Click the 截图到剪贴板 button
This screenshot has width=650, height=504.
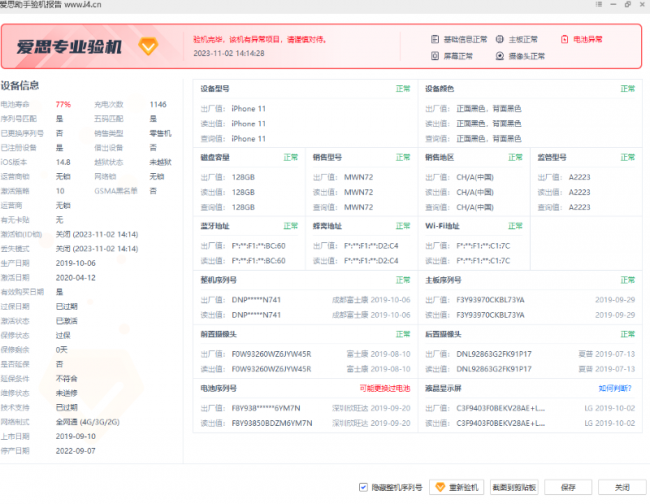coord(514,487)
